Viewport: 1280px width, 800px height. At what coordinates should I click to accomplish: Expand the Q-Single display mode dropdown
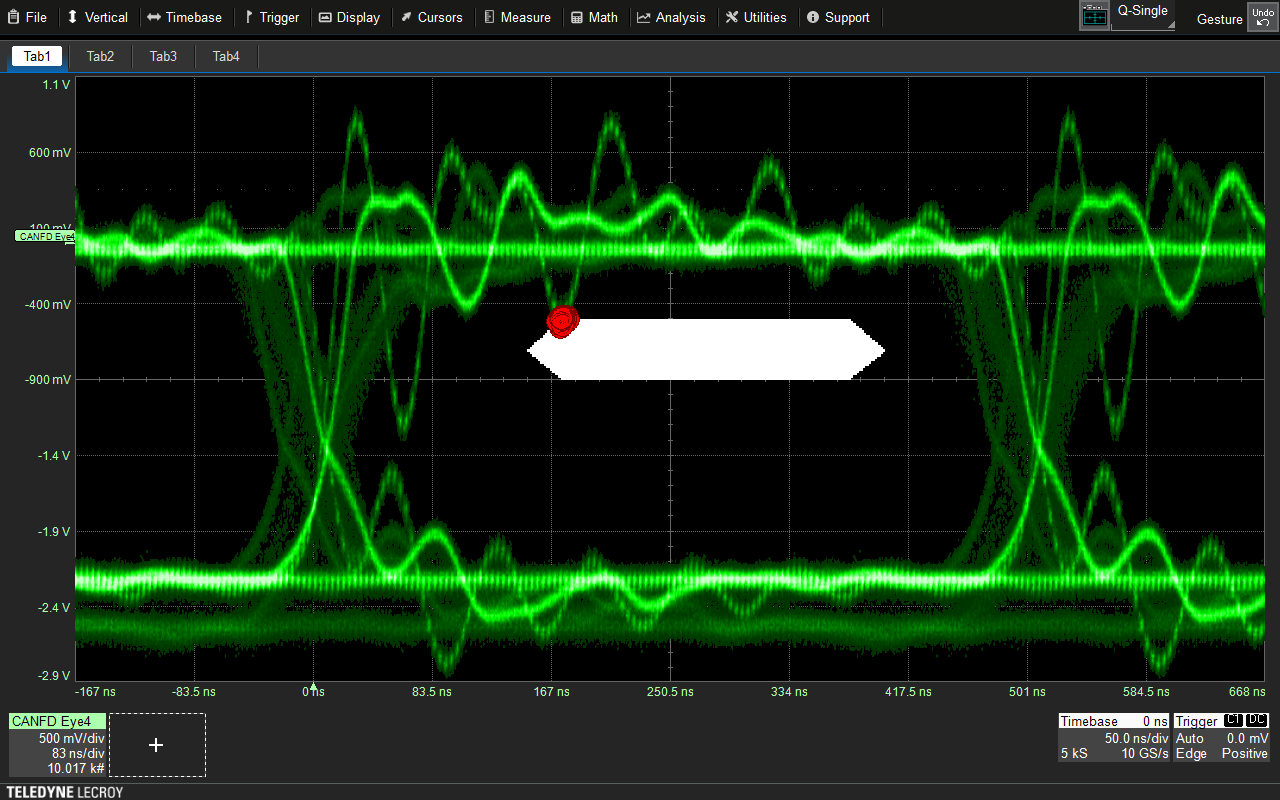tap(1143, 16)
